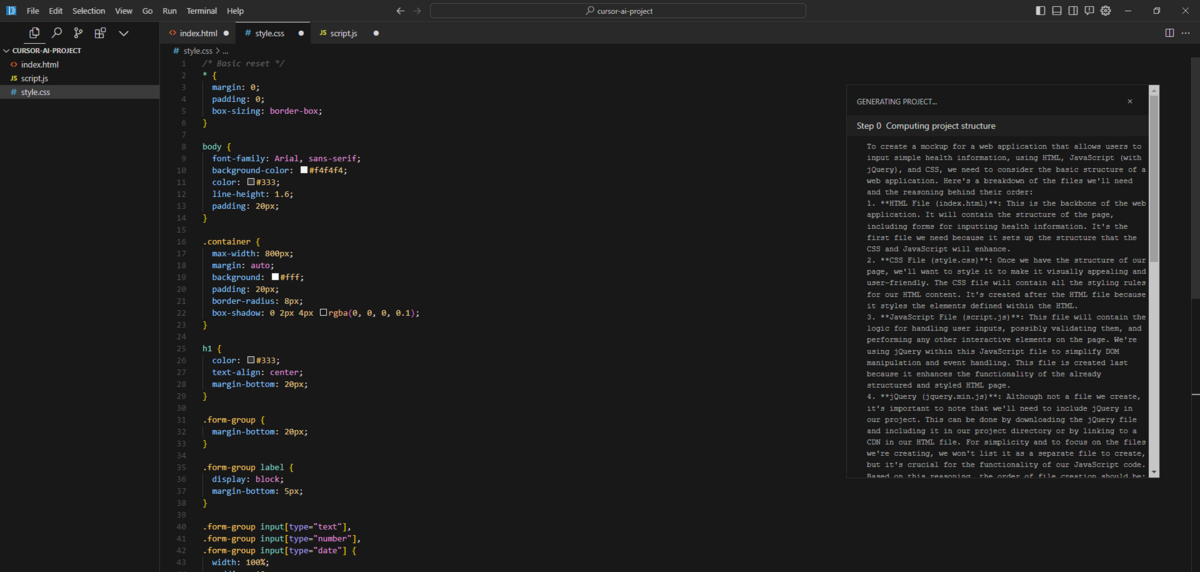Click index.html file icon in explorer
The height and width of the screenshot is (572, 1200).
13,64
